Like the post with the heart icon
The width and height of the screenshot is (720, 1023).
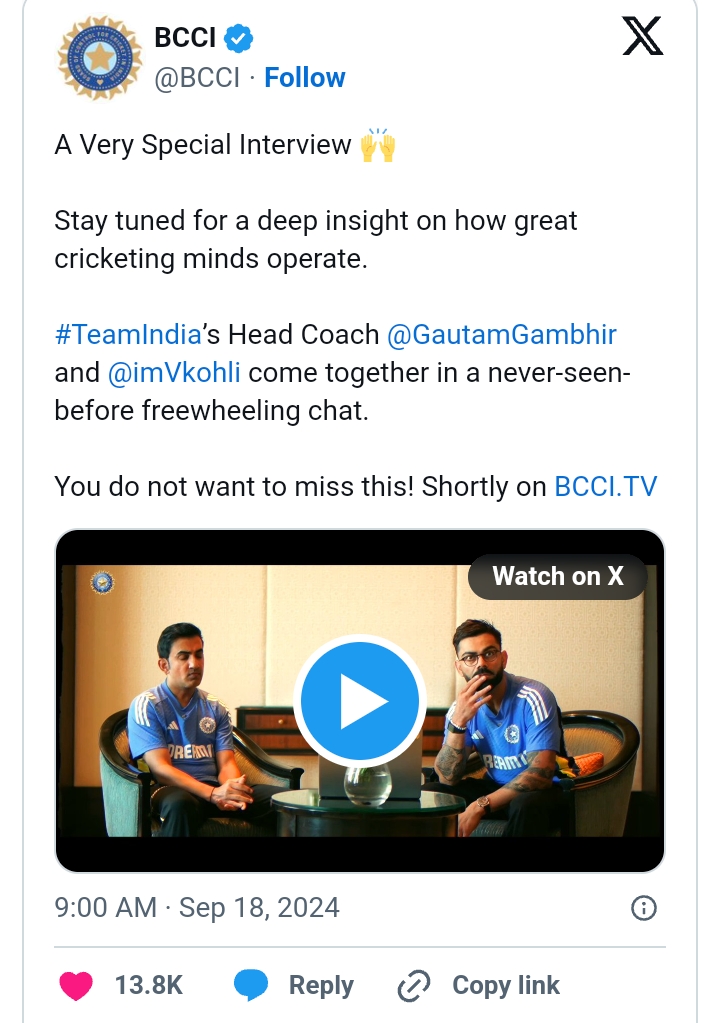tap(76, 986)
